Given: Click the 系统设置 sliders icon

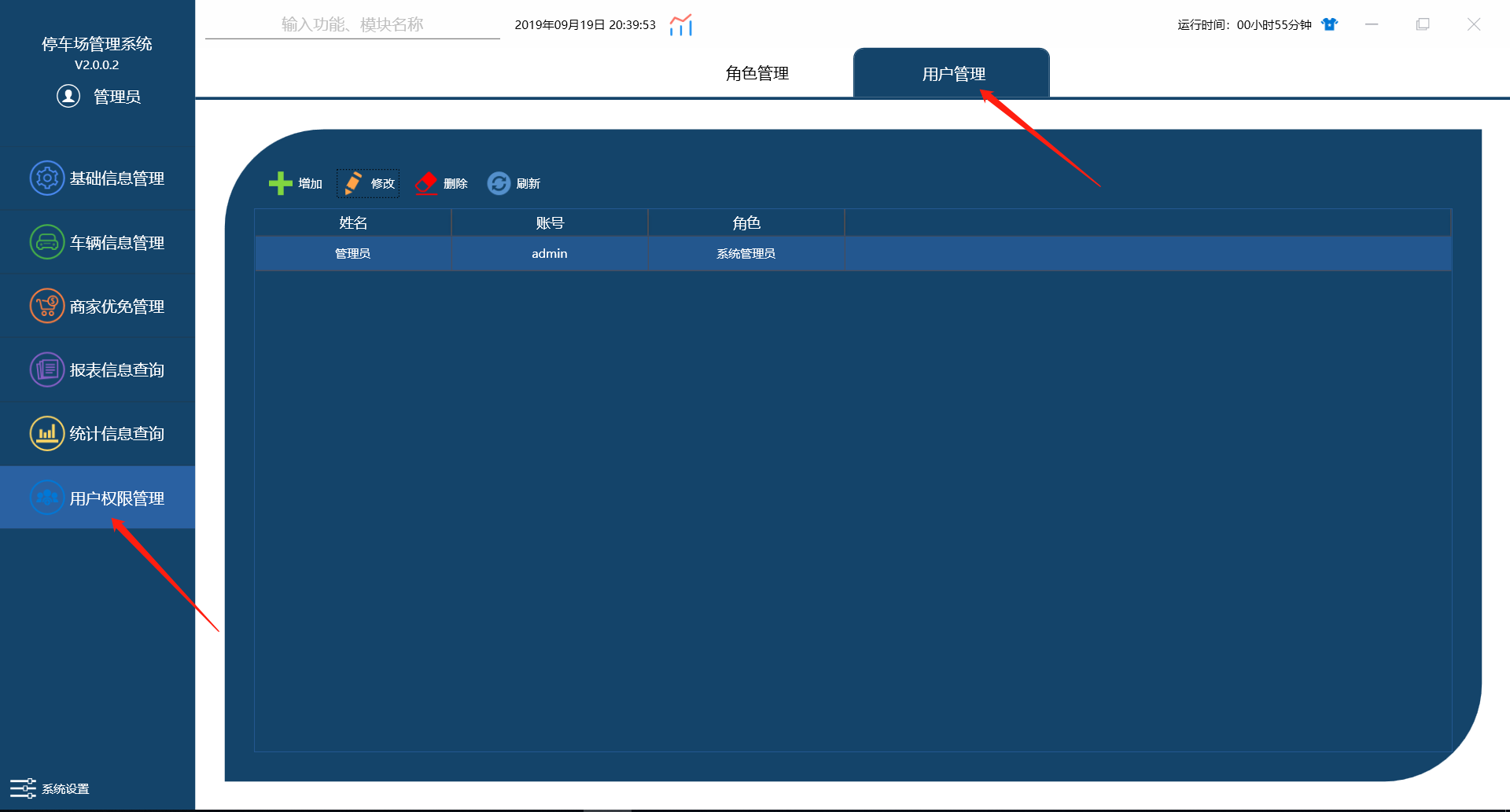Looking at the screenshot, I should point(23,788).
